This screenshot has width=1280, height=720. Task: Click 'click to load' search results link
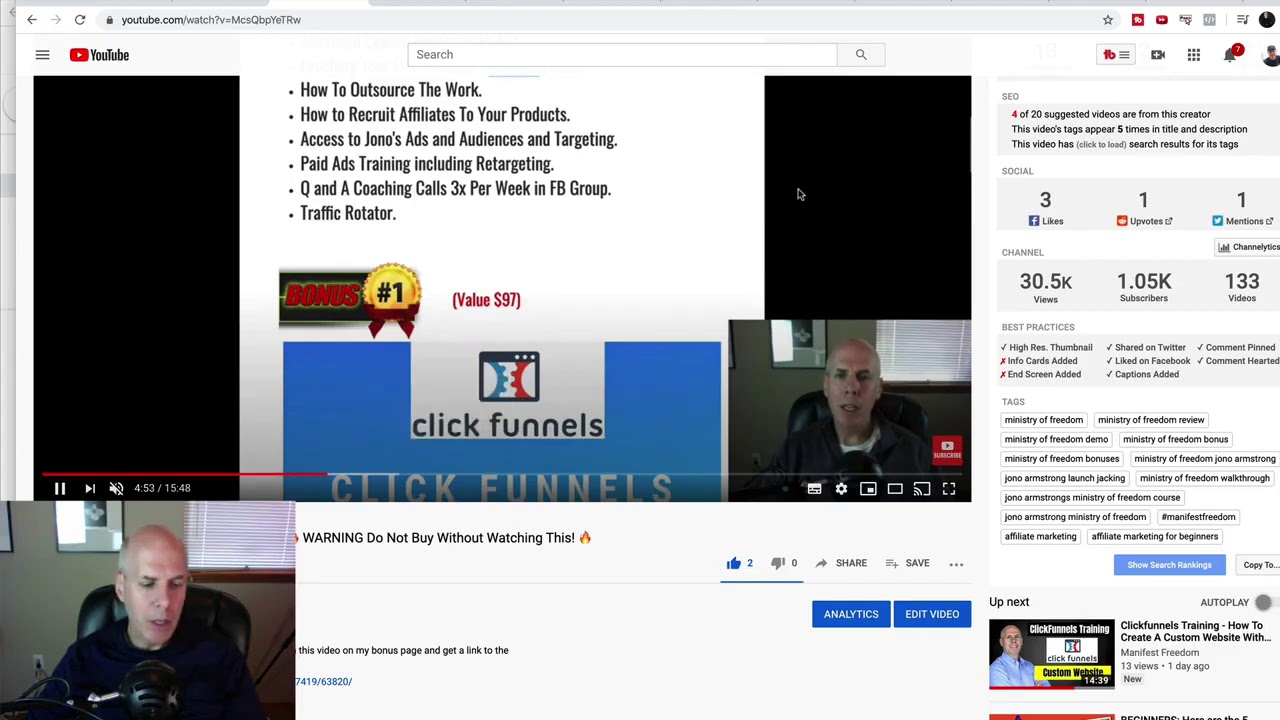click(x=1101, y=144)
